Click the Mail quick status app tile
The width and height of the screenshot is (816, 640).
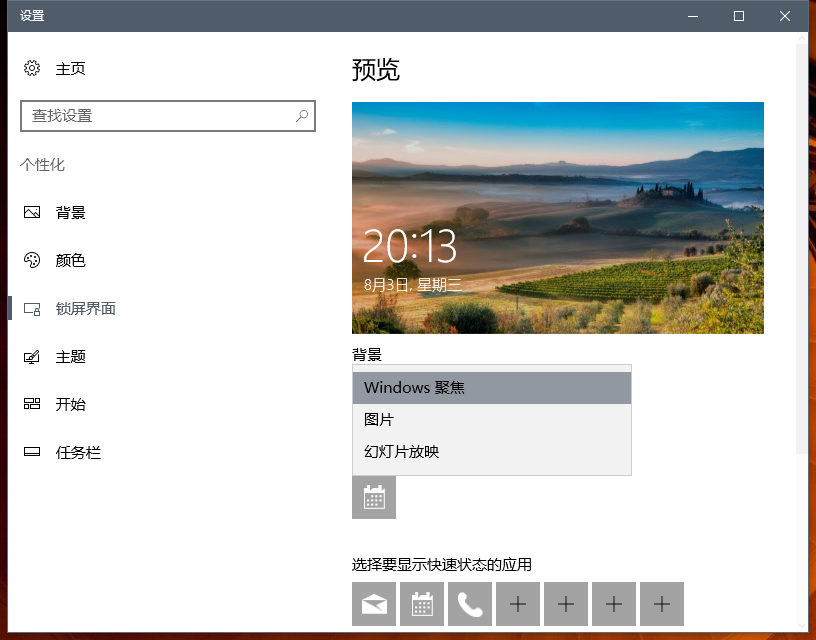coord(374,604)
